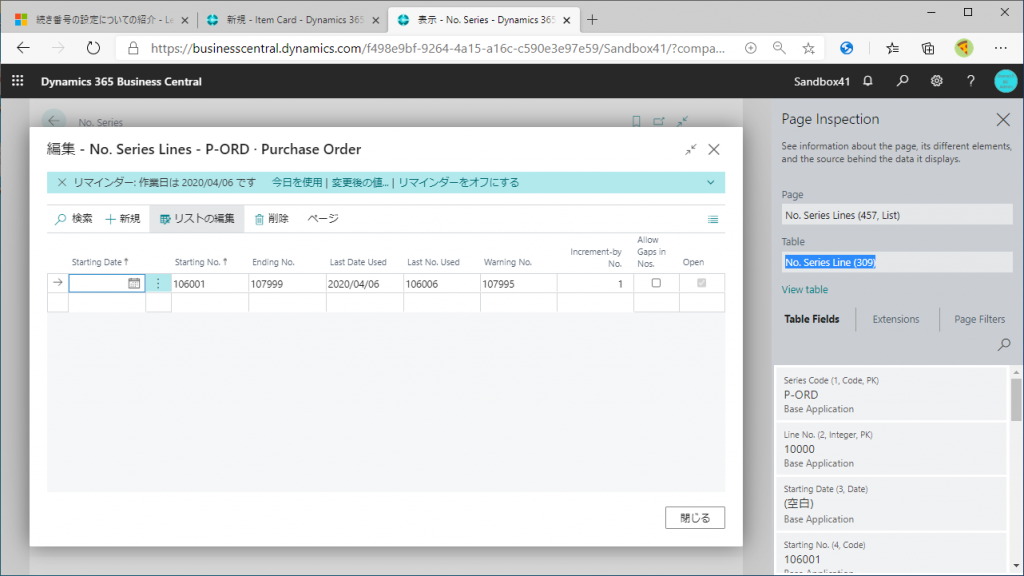The image size is (1024, 576).
Task: Switch to the Table Fields tab
Action: 812,319
